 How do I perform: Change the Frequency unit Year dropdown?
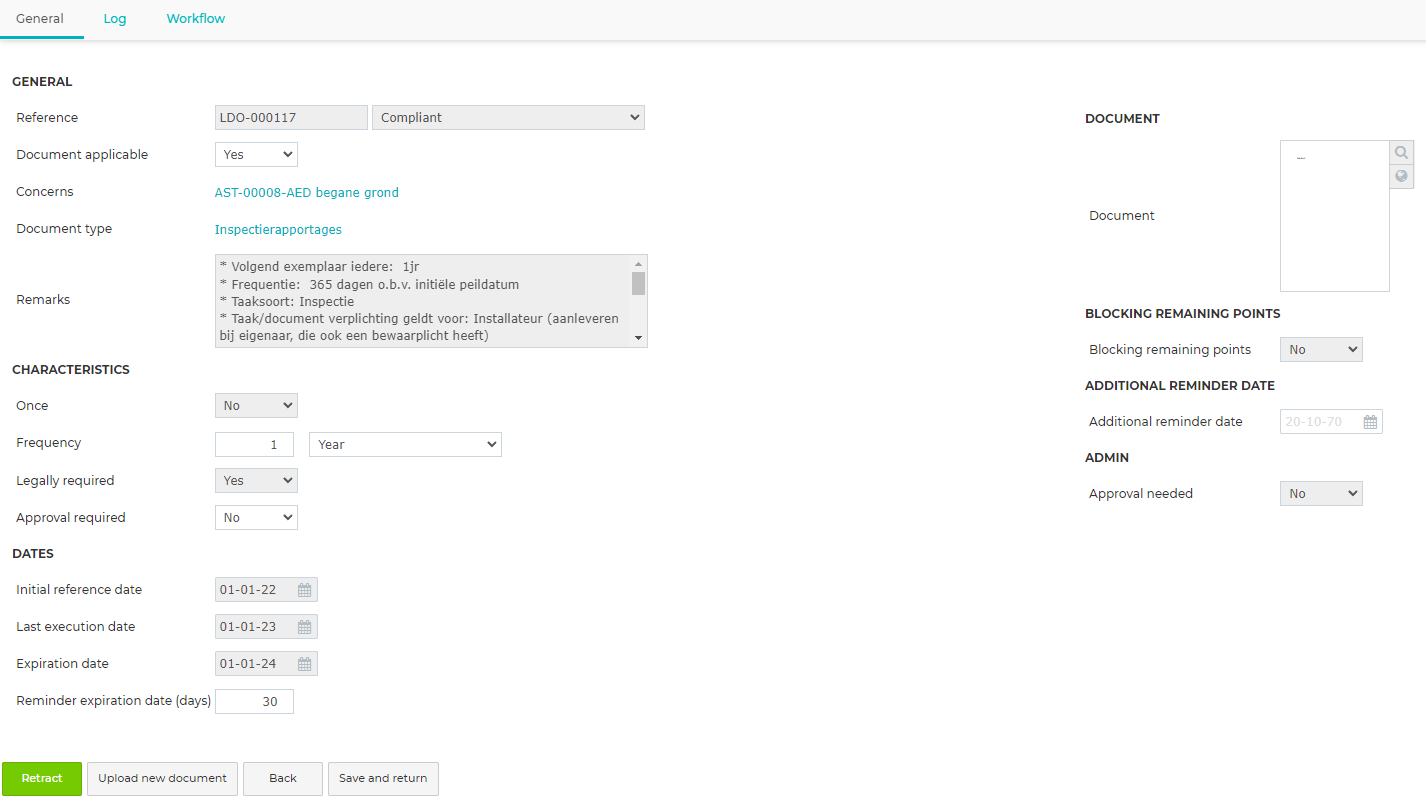405,444
